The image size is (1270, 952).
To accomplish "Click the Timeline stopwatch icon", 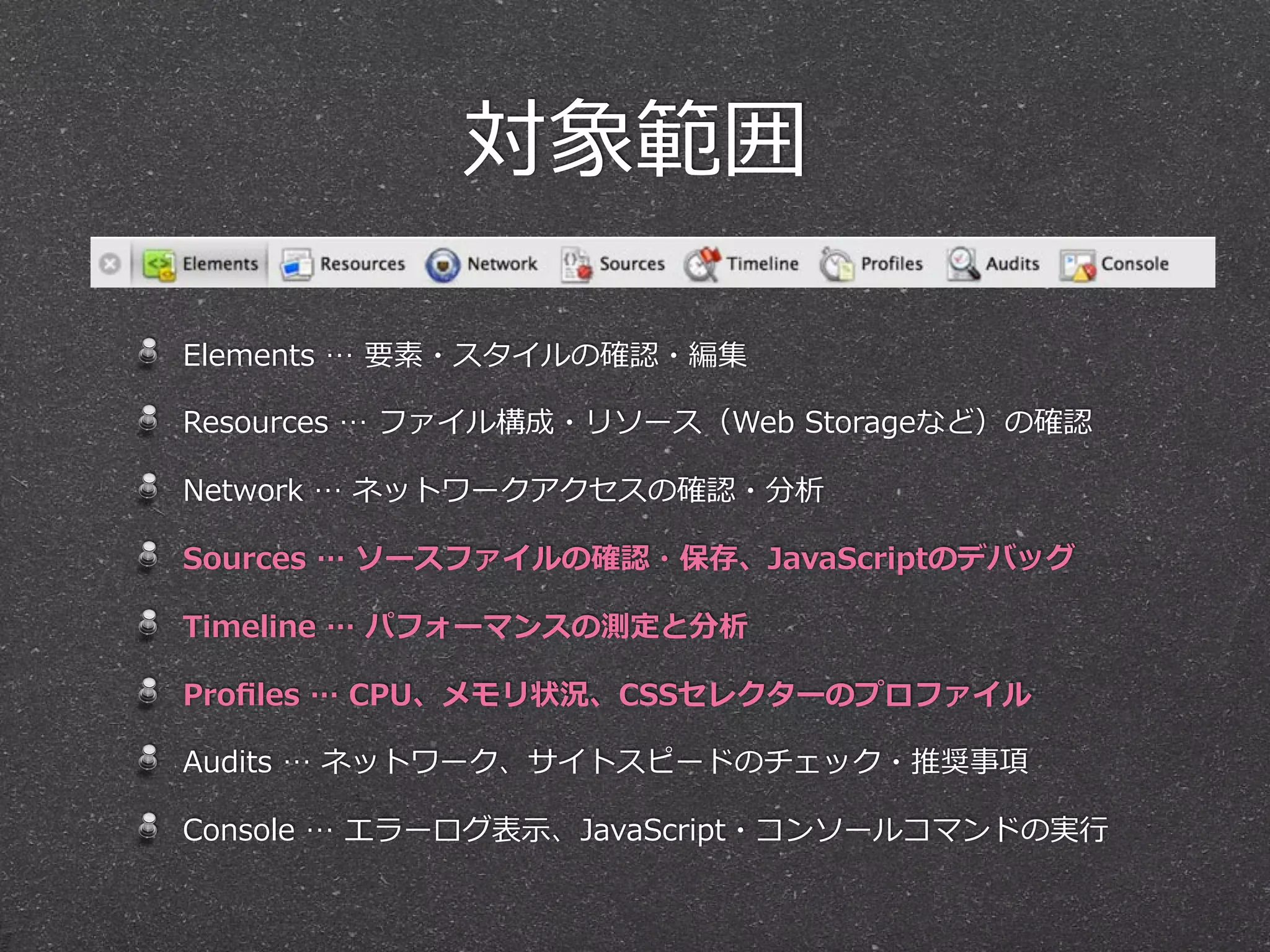I will 703,265.
